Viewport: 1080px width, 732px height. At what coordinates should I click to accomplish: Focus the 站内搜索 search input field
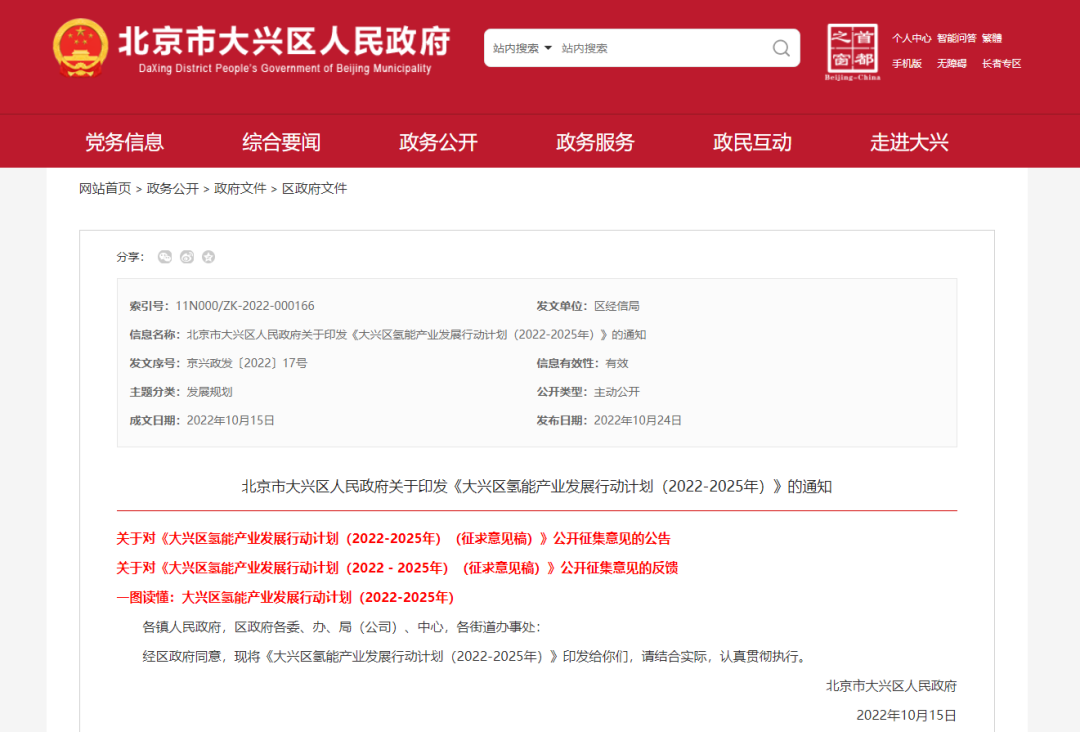[660, 48]
